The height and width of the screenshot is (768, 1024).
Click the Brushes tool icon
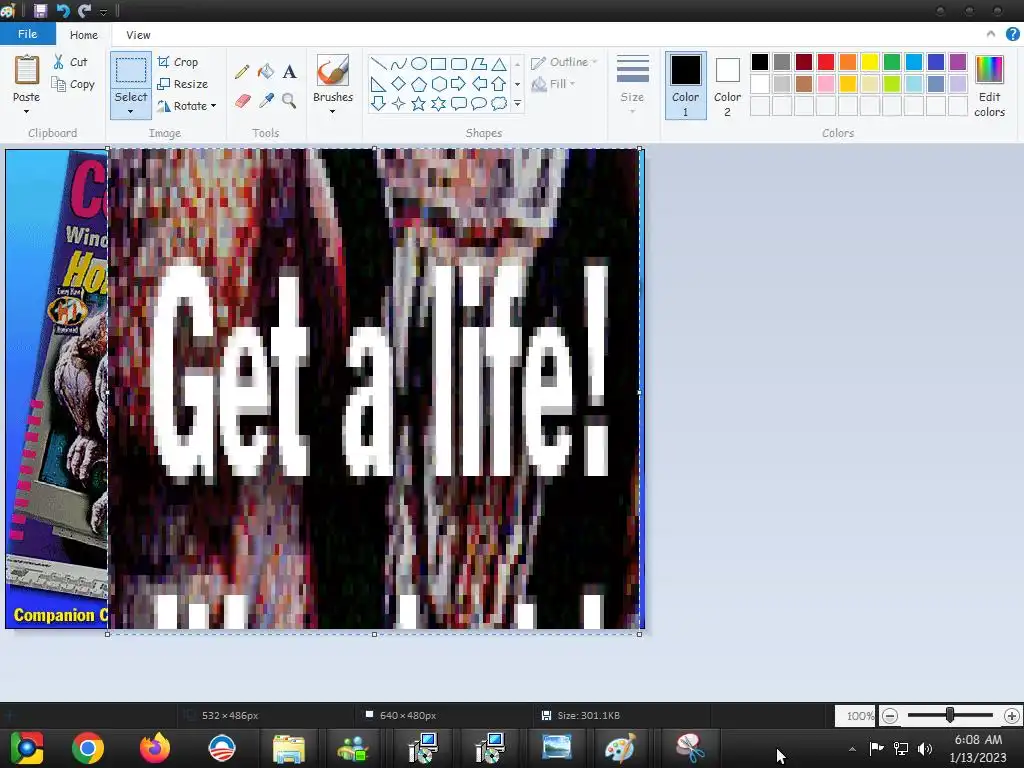pyautogui.click(x=332, y=71)
